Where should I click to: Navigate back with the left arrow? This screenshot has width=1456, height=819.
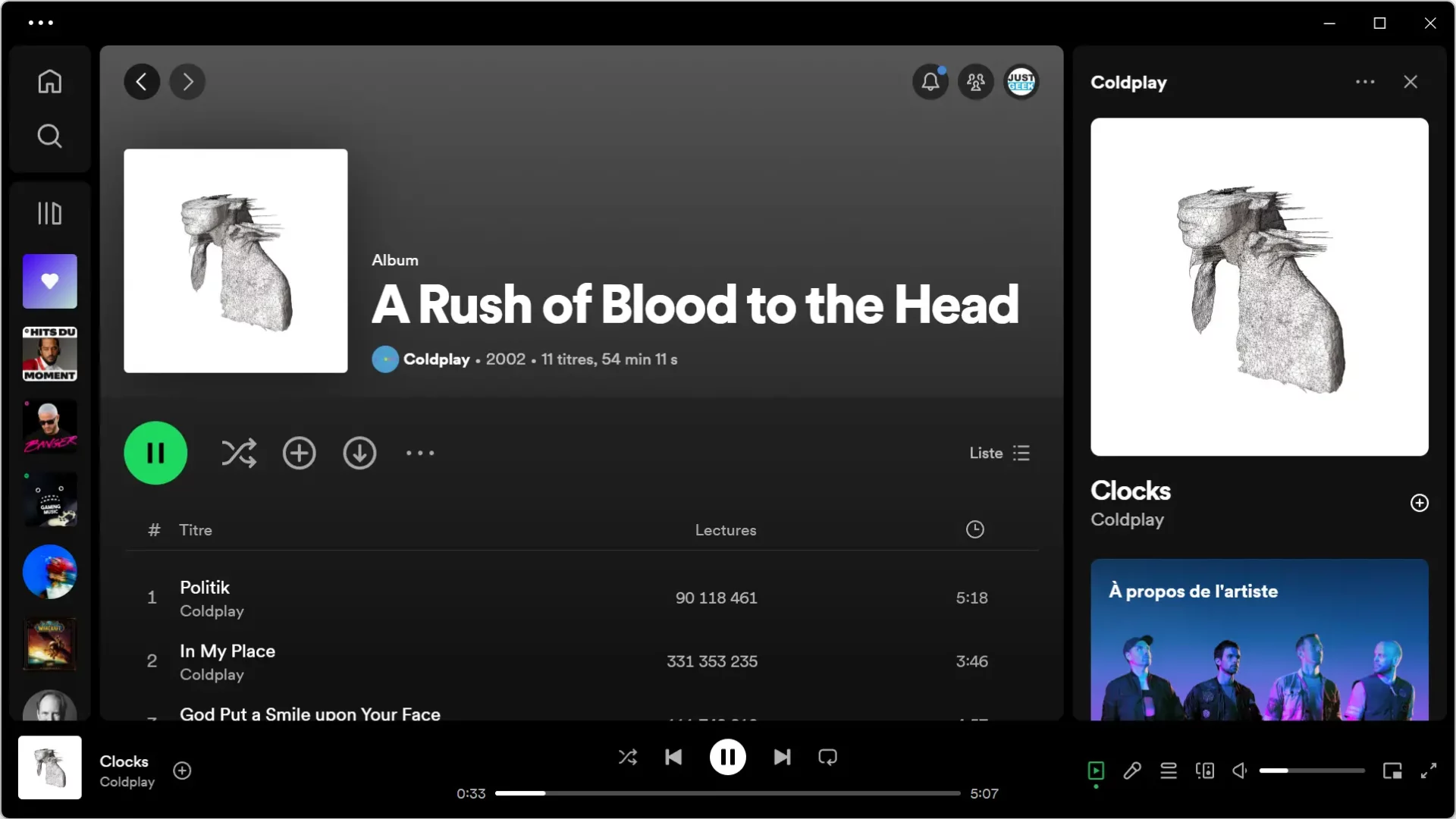[x=142, y=81]
